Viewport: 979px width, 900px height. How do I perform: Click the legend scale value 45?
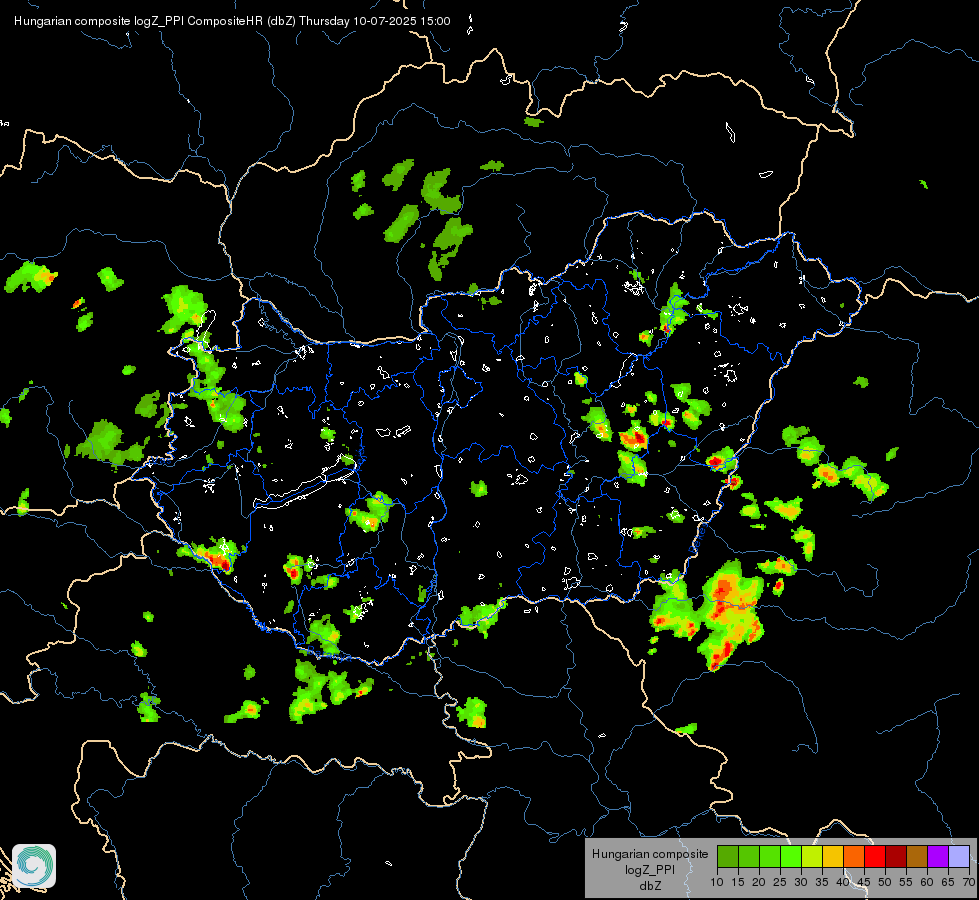(x=864, y=883)
